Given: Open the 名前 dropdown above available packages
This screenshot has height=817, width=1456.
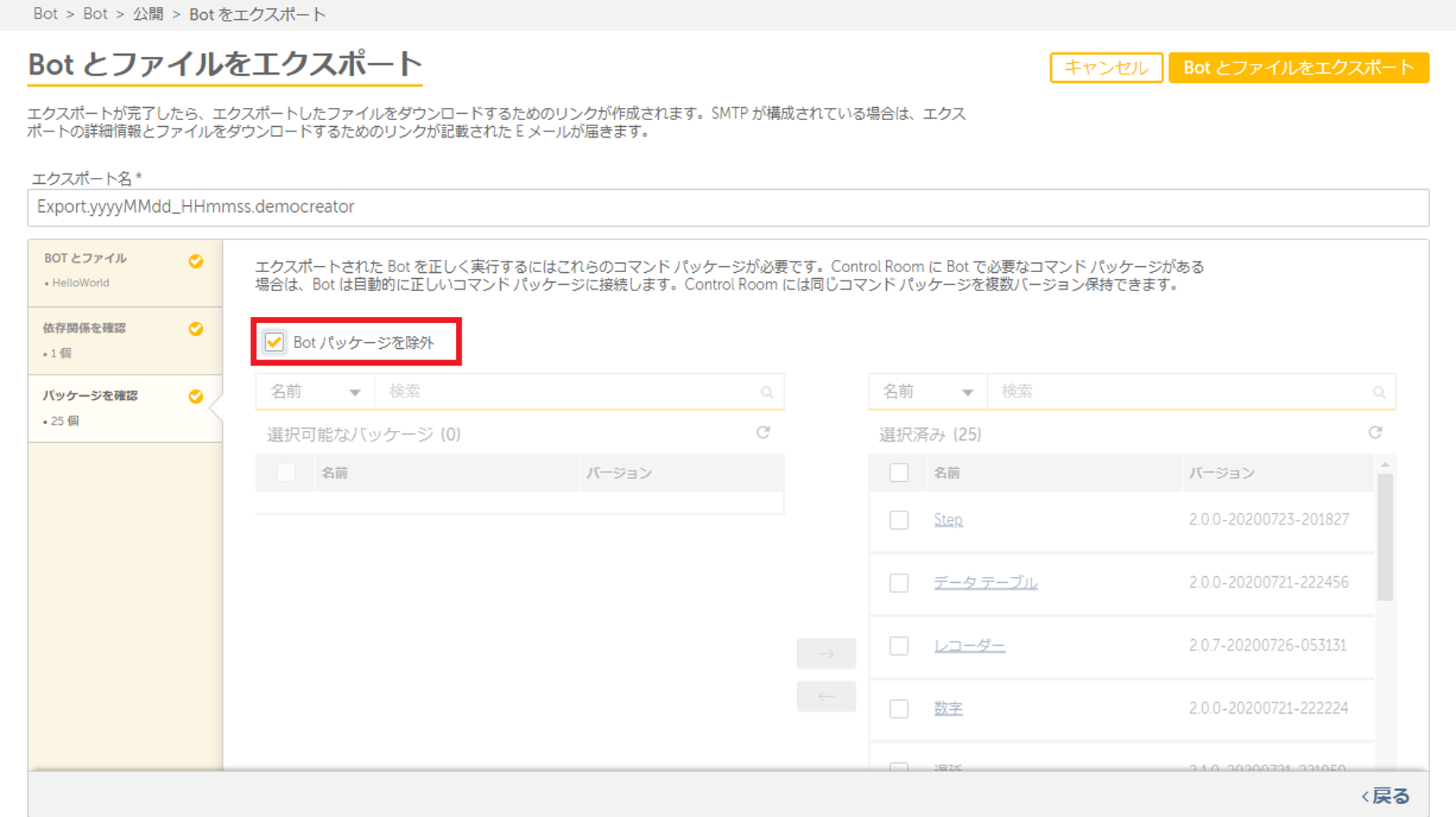Looking at the screenshot, I should click(x=315, y=392).
